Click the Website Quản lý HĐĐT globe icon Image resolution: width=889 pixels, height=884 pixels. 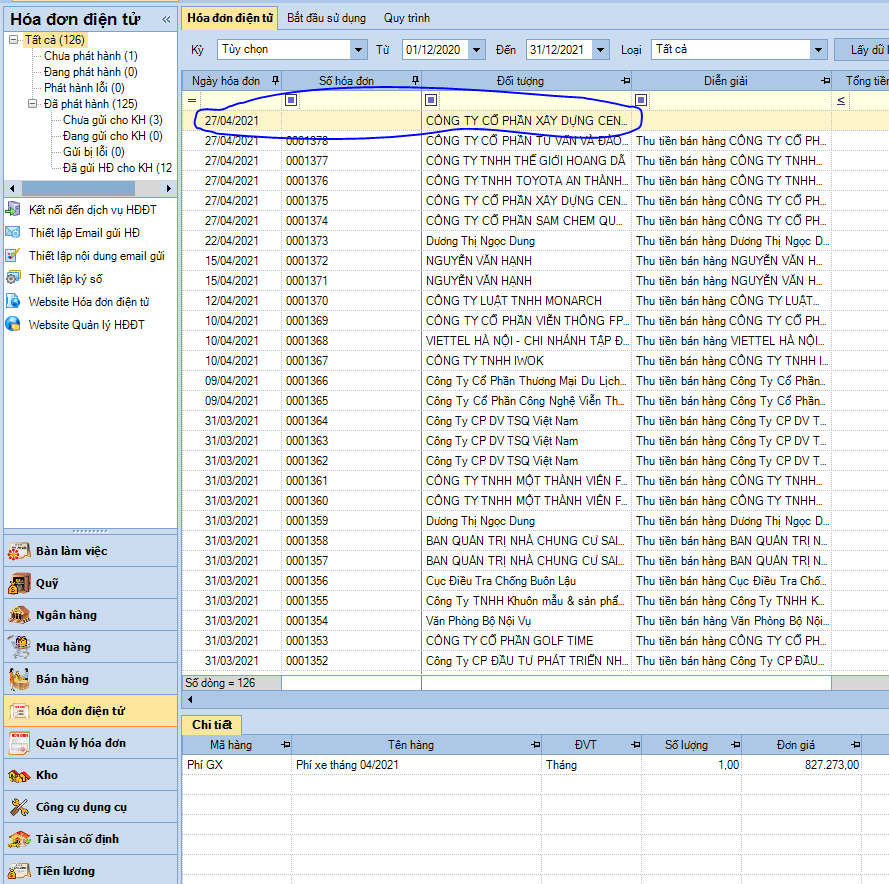pos(12,324)
